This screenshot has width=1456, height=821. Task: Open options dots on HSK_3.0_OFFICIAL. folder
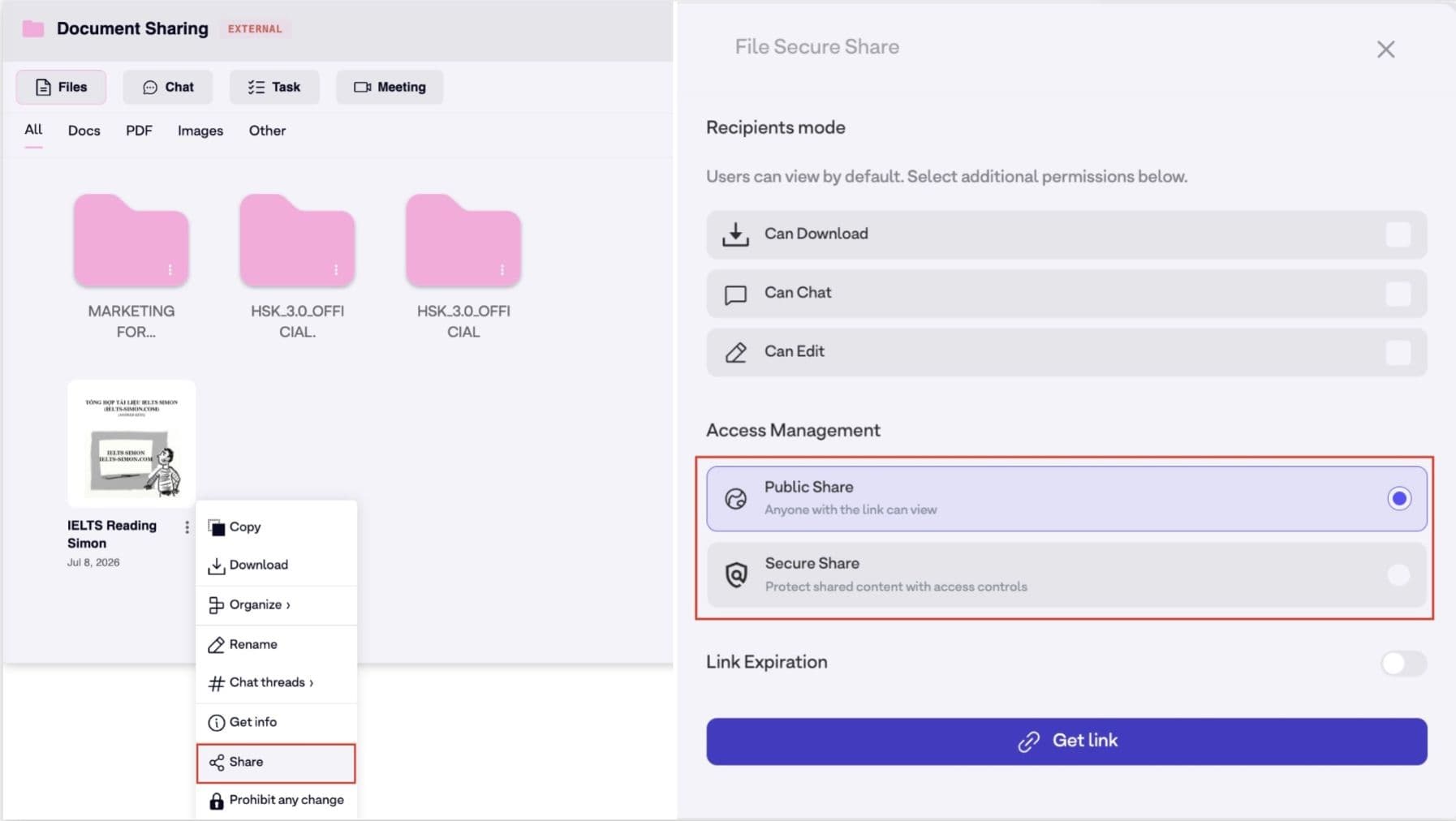(336, 270)
